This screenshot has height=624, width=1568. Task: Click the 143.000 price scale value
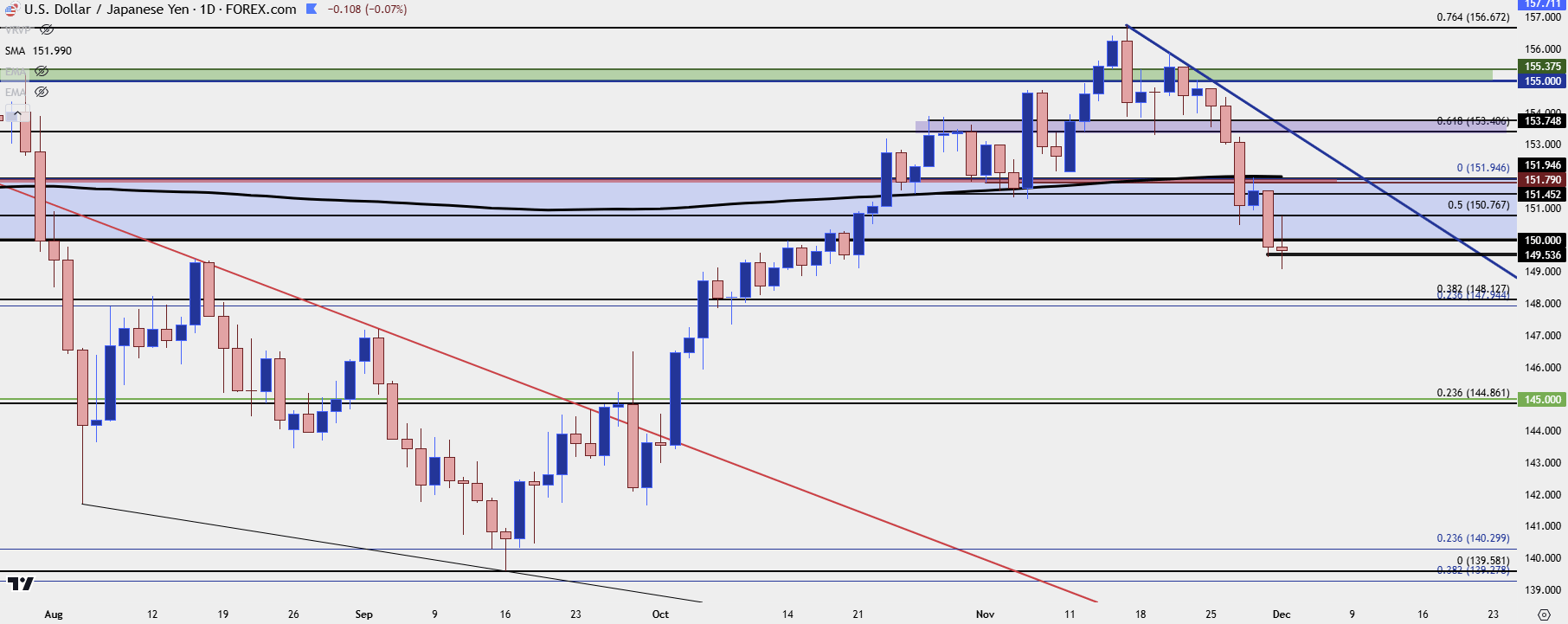(1543, 463)
